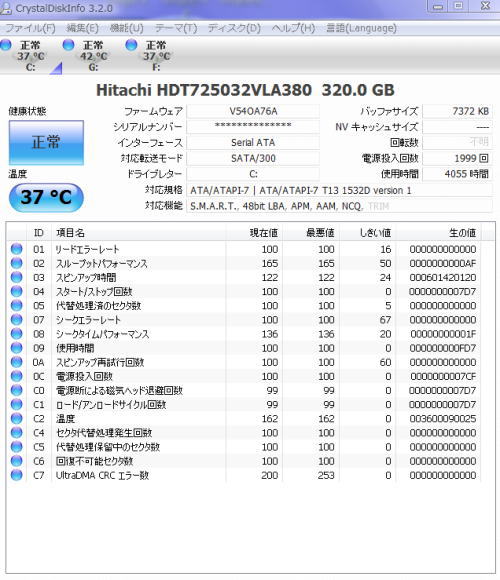Open the テーマ(T) menu

click(176, 28)
